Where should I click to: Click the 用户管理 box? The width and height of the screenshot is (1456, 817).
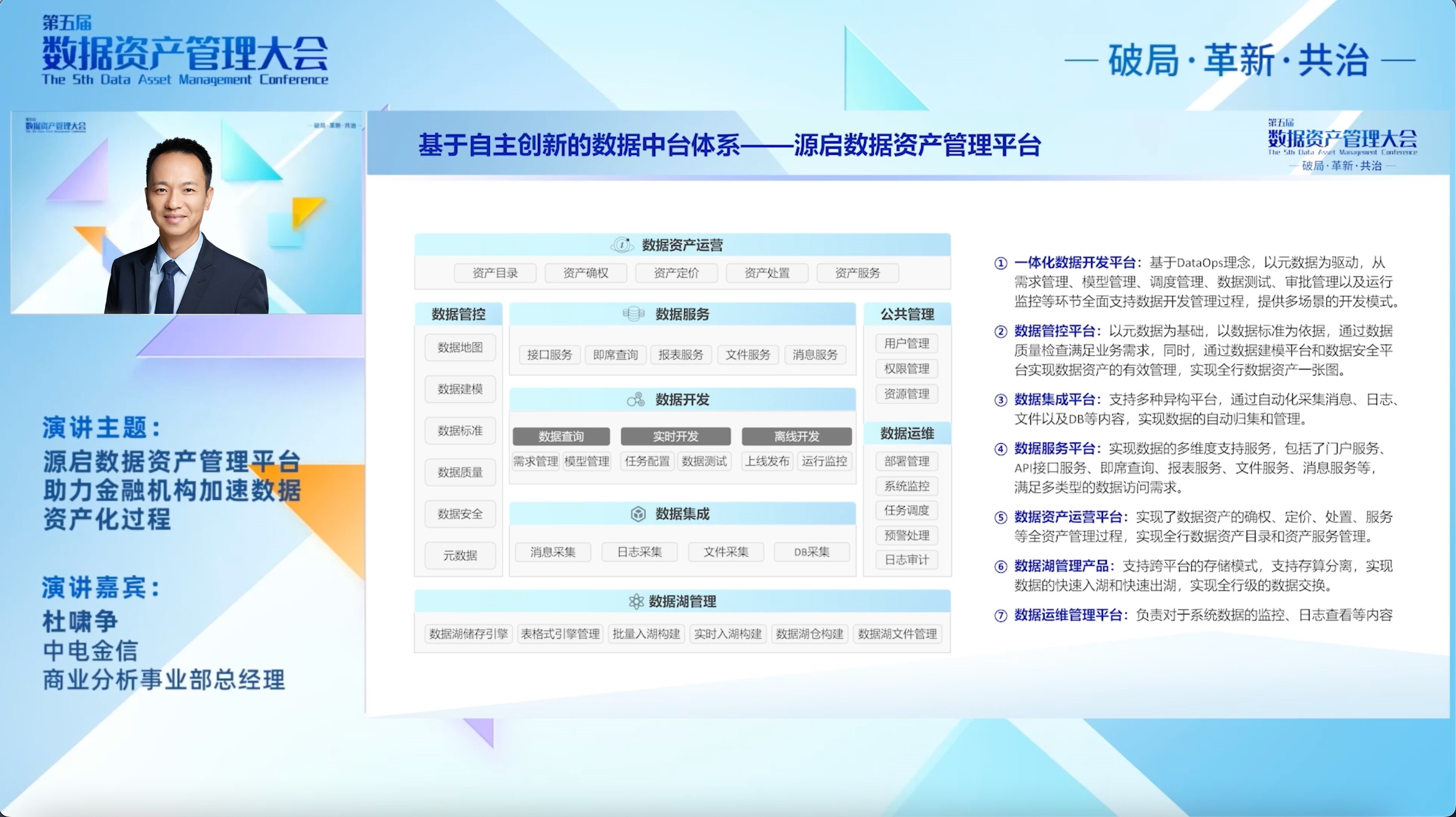click(x=907, y=343)
